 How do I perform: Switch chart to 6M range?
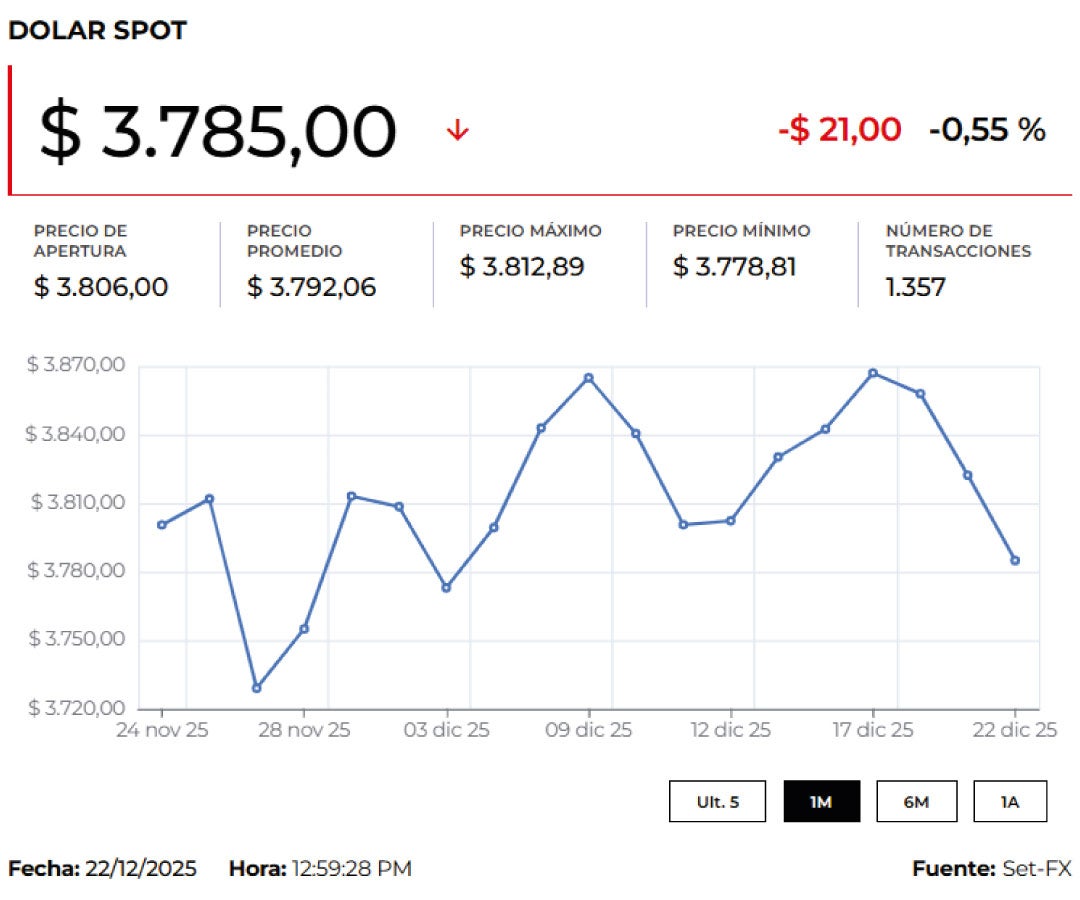click(916, 801)
